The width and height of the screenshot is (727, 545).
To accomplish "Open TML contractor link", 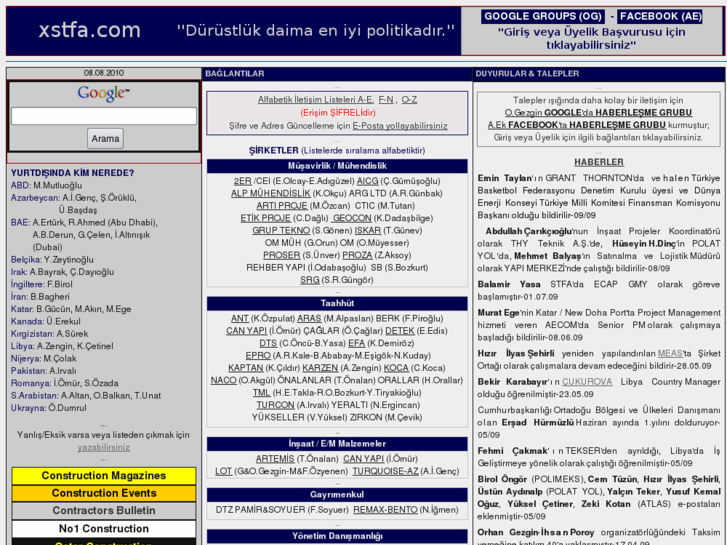I will (261, 393).
